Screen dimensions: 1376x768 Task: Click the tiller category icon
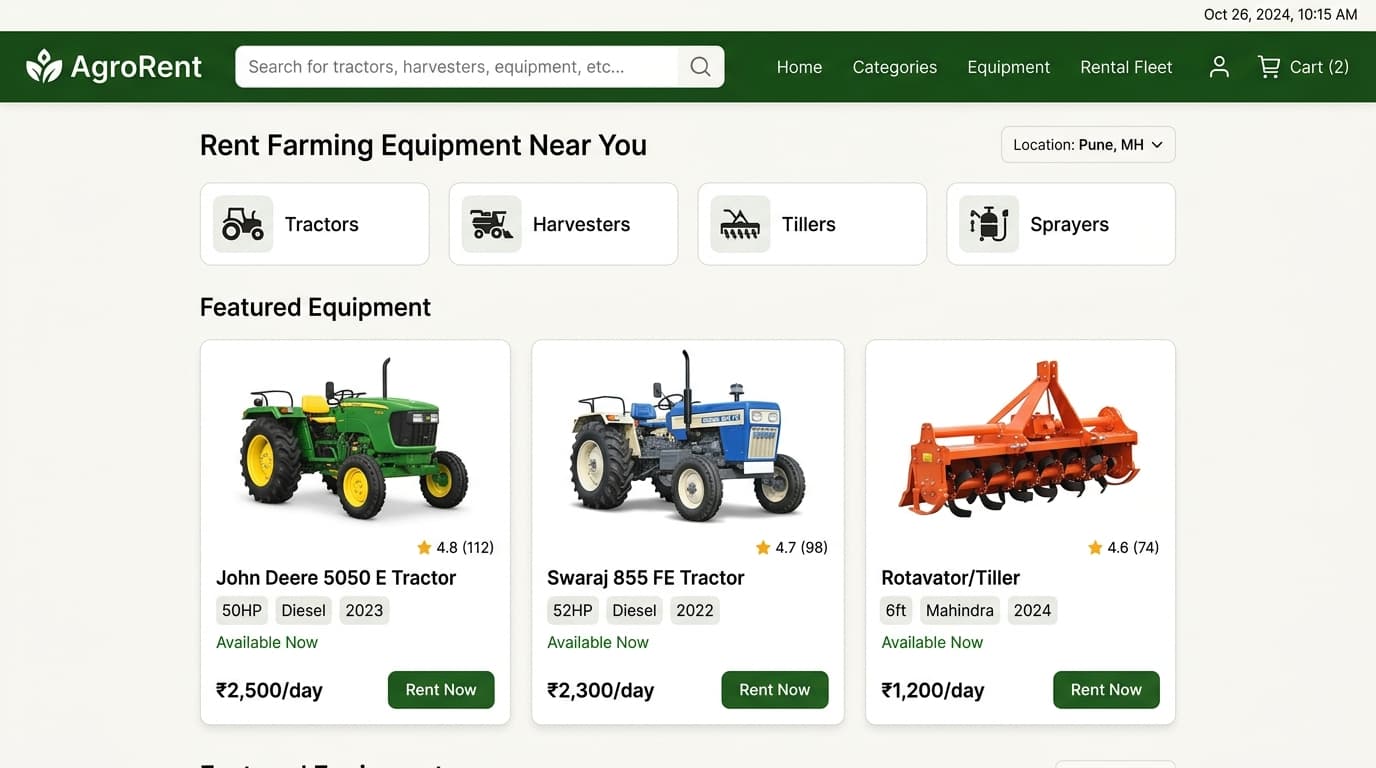coord(740,224)
